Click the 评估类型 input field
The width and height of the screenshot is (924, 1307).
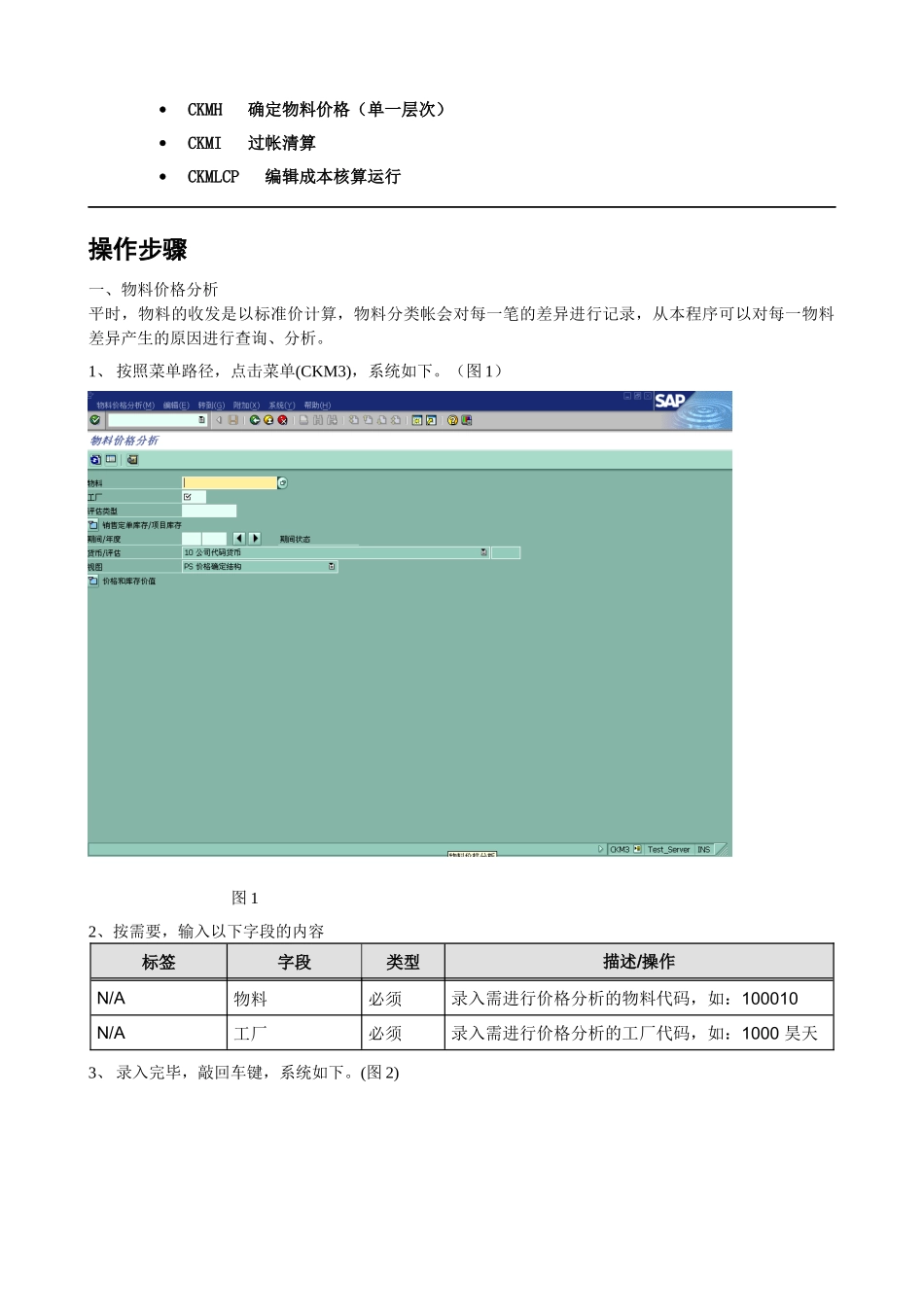(x=209, y=511)
